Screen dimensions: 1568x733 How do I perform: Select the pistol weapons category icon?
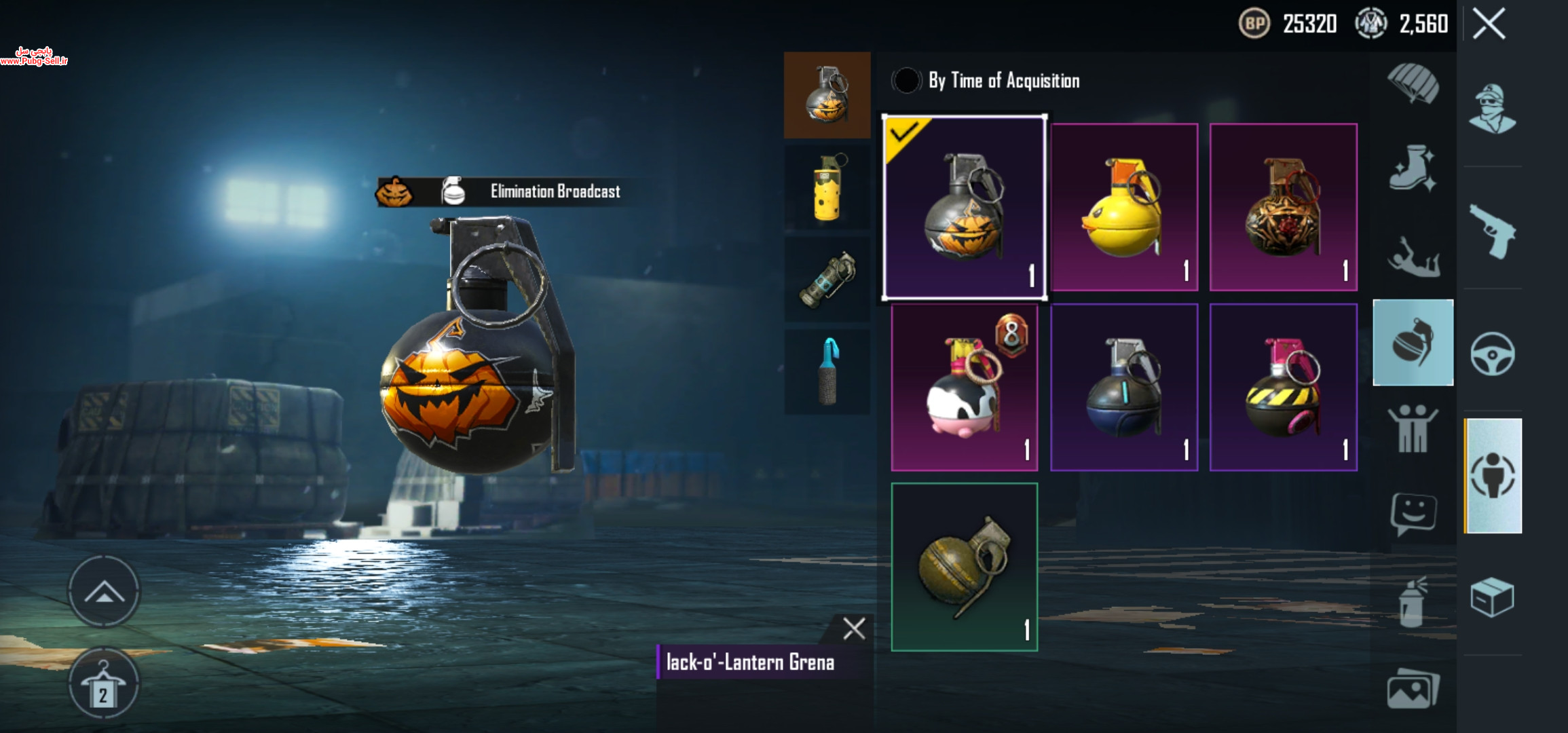(x=1492, y=231)
